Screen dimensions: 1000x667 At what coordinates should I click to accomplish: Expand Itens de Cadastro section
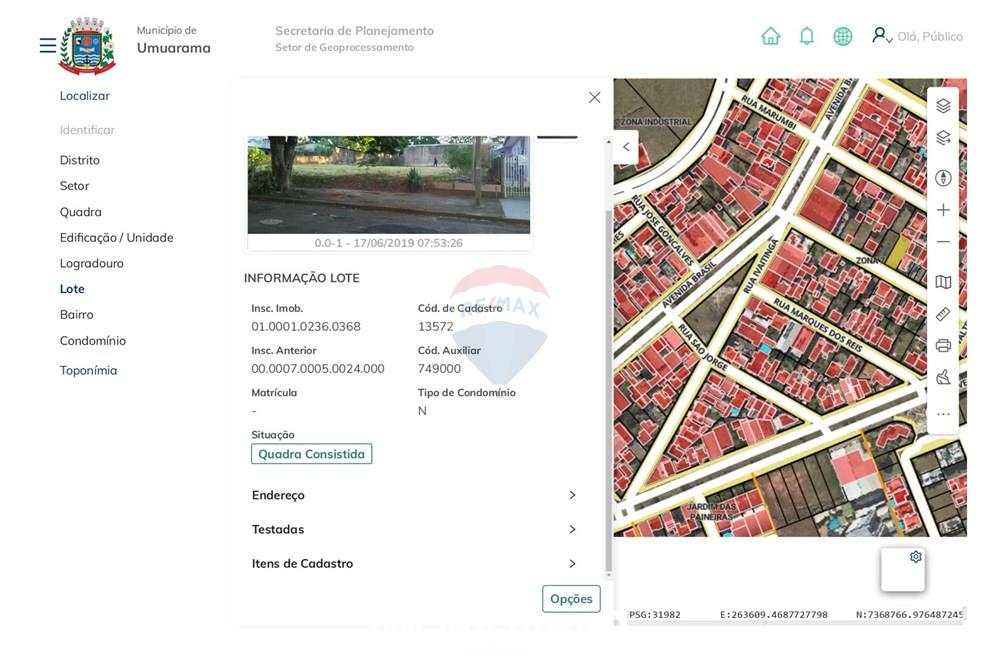click(414, 563)
